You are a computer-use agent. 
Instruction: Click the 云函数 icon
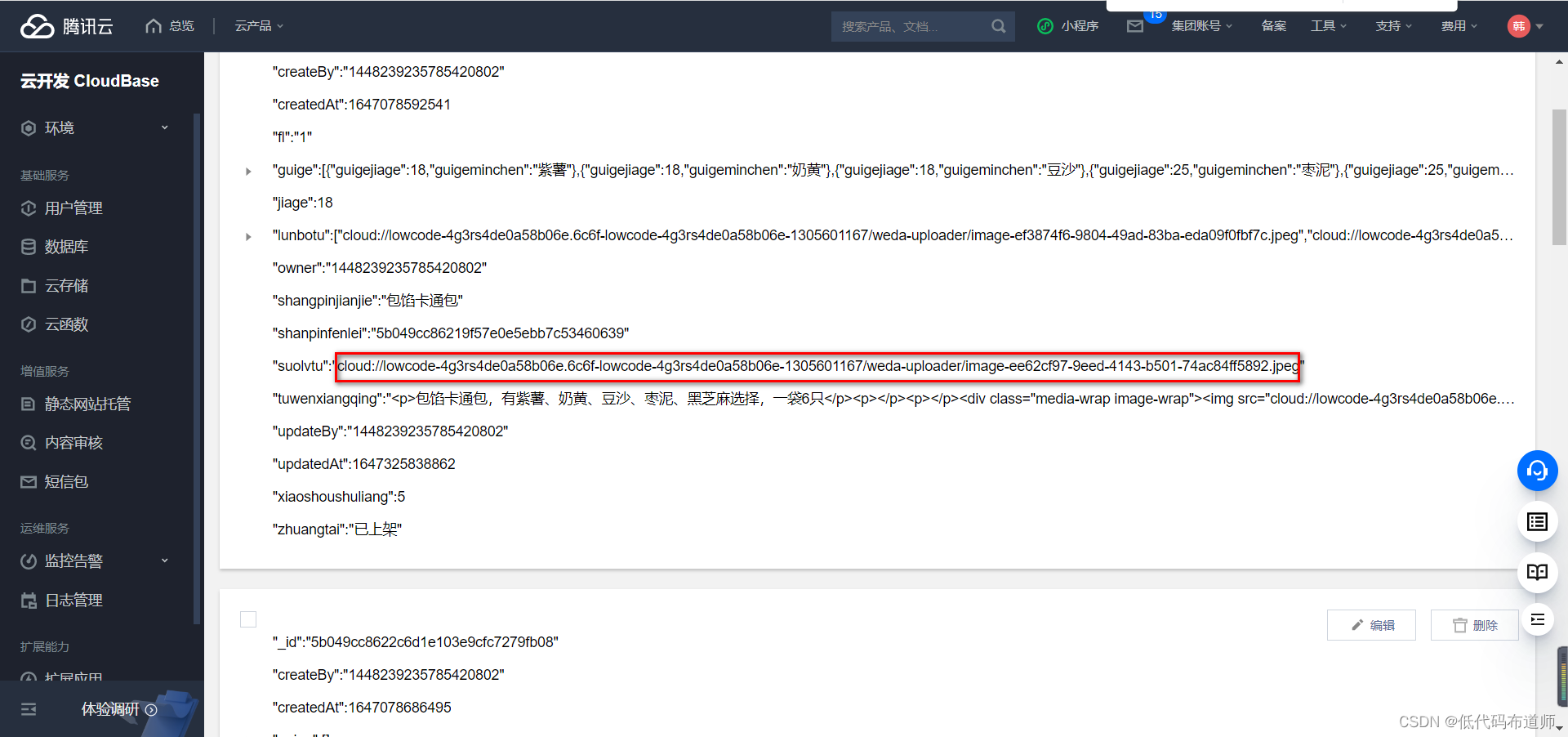[x=29, y=324]
